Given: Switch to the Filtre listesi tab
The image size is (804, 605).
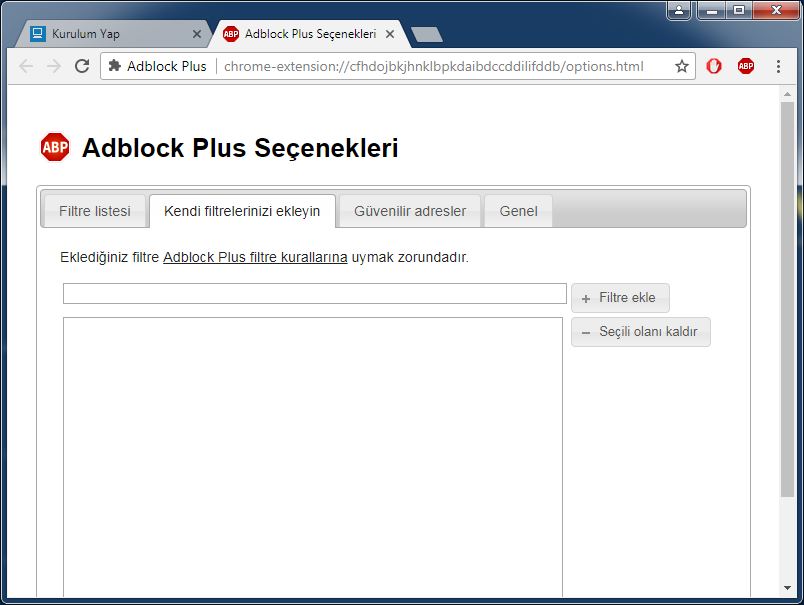Looking at the screenshot, I should 95,211.
